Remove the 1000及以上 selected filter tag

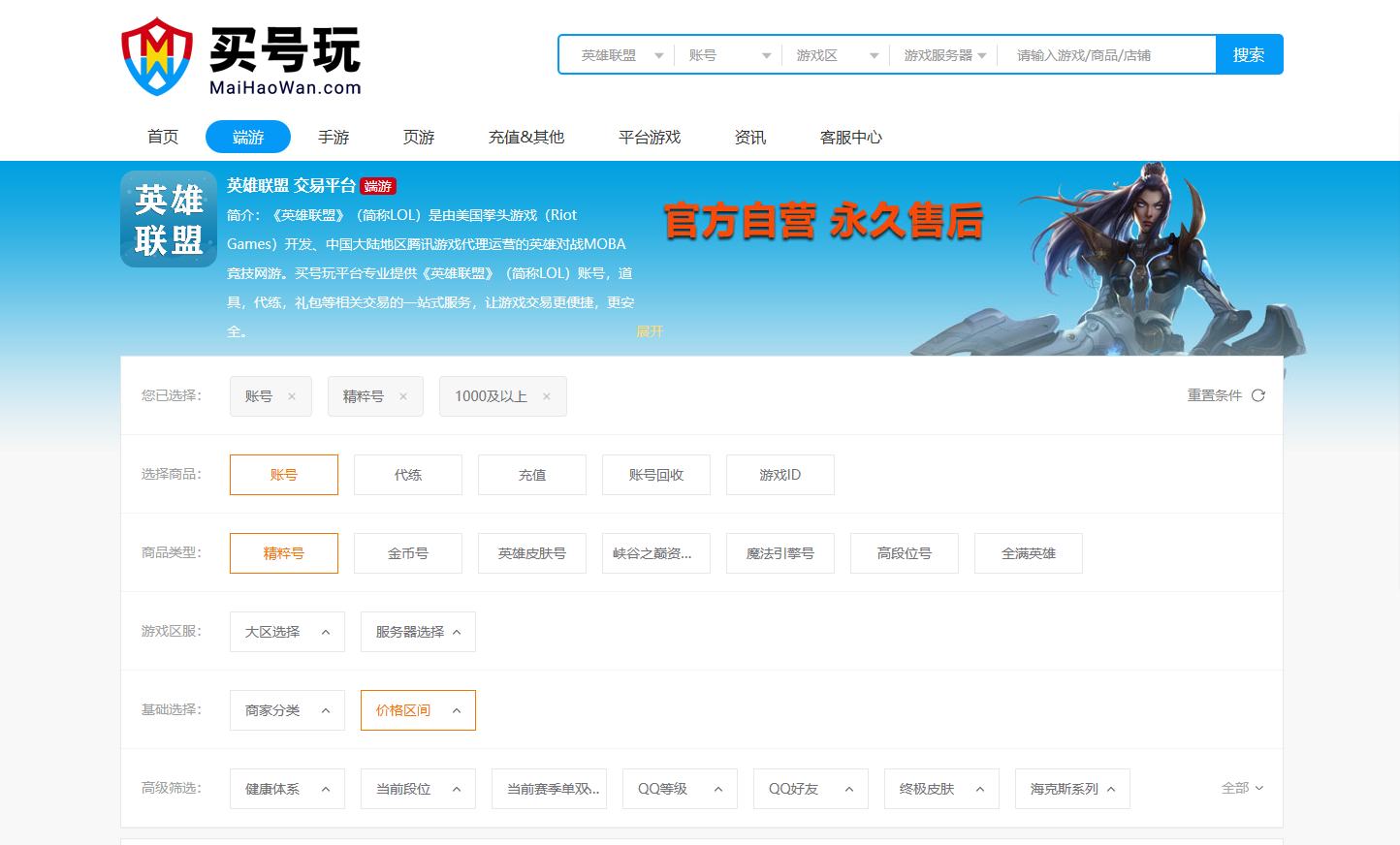point(547,396)
